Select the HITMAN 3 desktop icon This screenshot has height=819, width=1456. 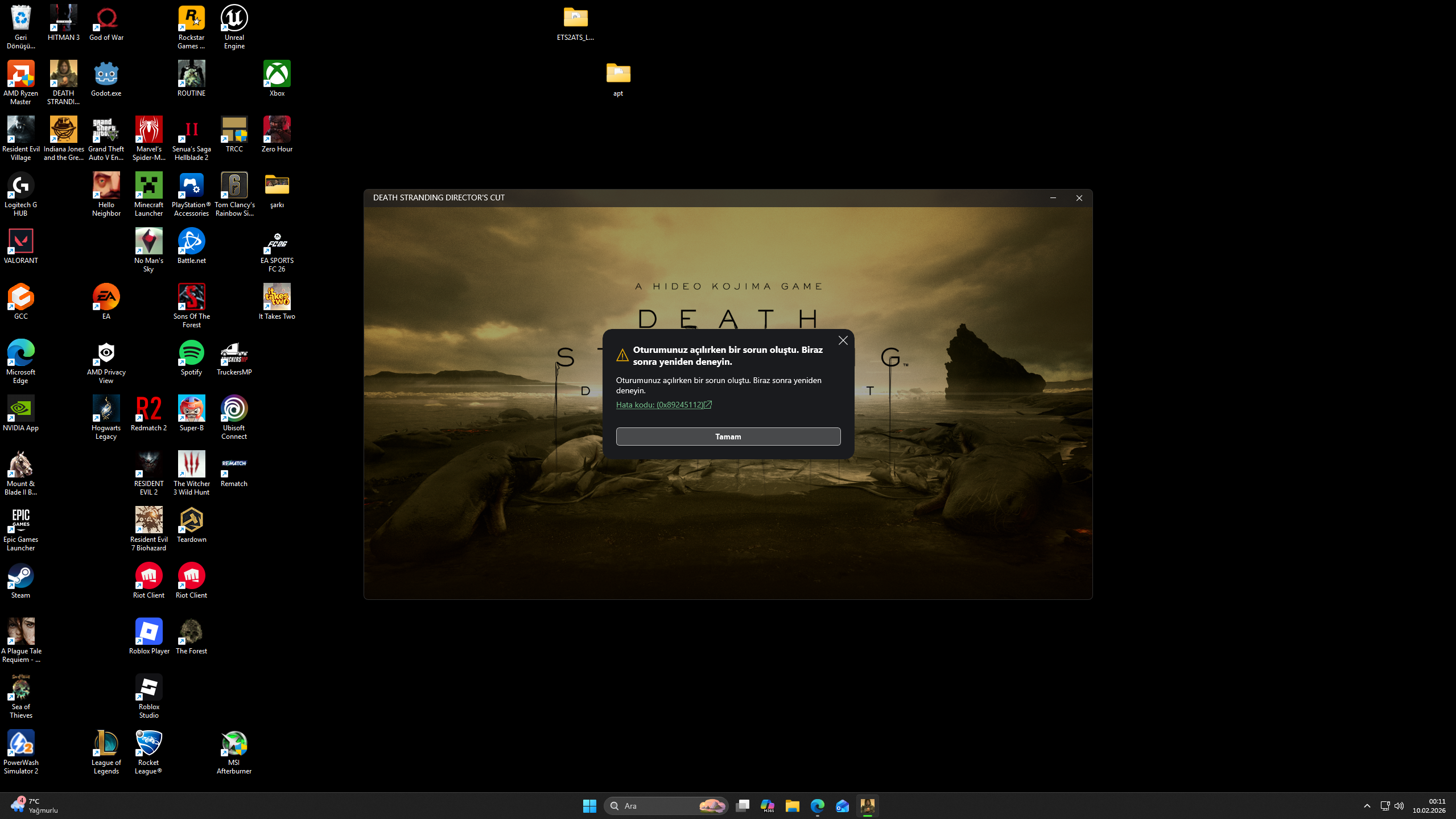(64, 23)
